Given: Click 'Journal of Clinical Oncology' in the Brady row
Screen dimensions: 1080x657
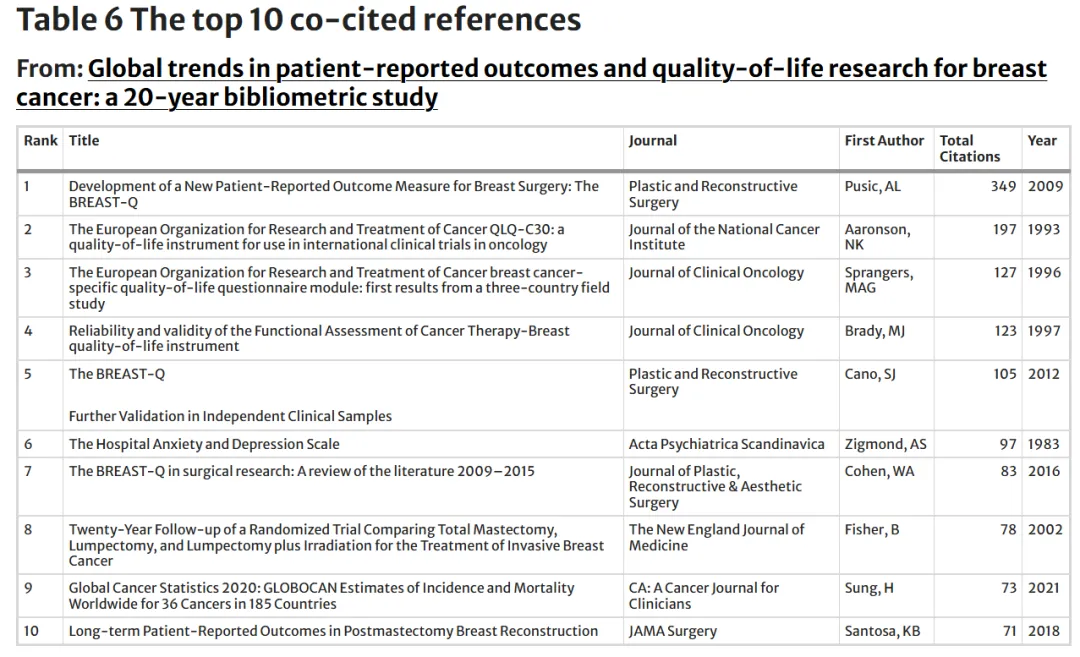Looking at the screenshot, I should tap(716, 331).
